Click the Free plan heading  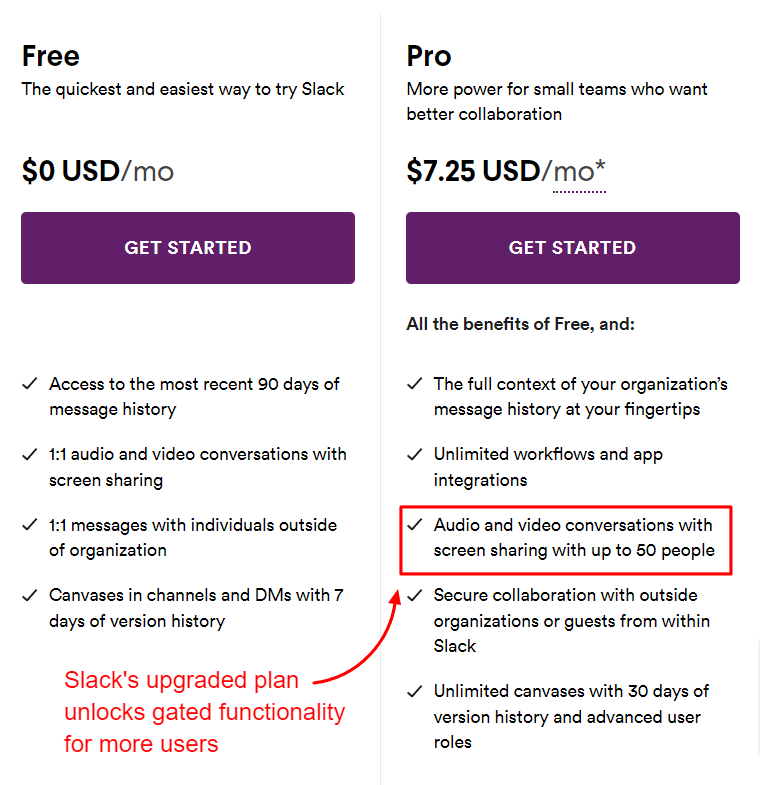point(51,56)
